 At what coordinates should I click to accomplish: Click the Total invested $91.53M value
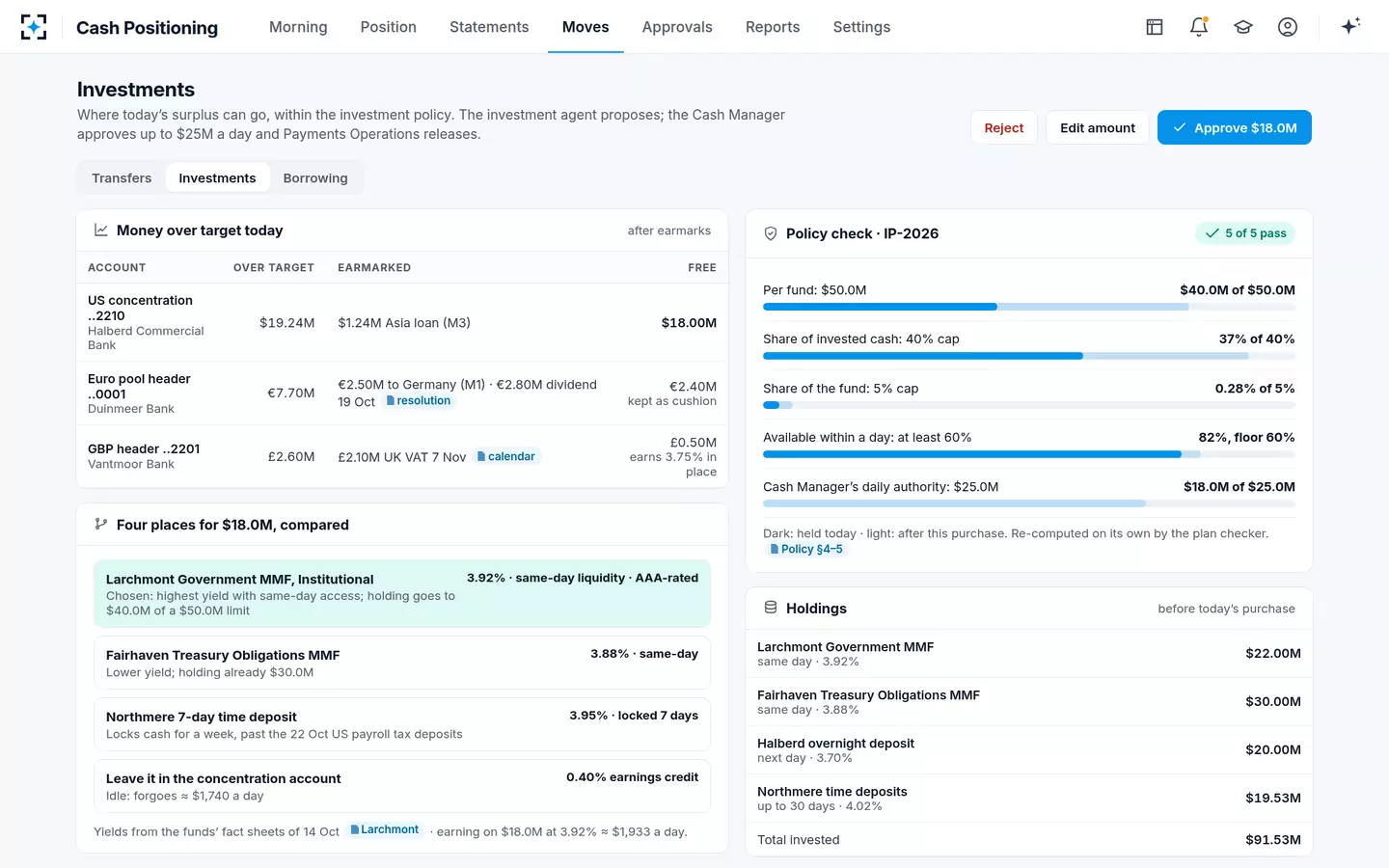(1273, 840)
